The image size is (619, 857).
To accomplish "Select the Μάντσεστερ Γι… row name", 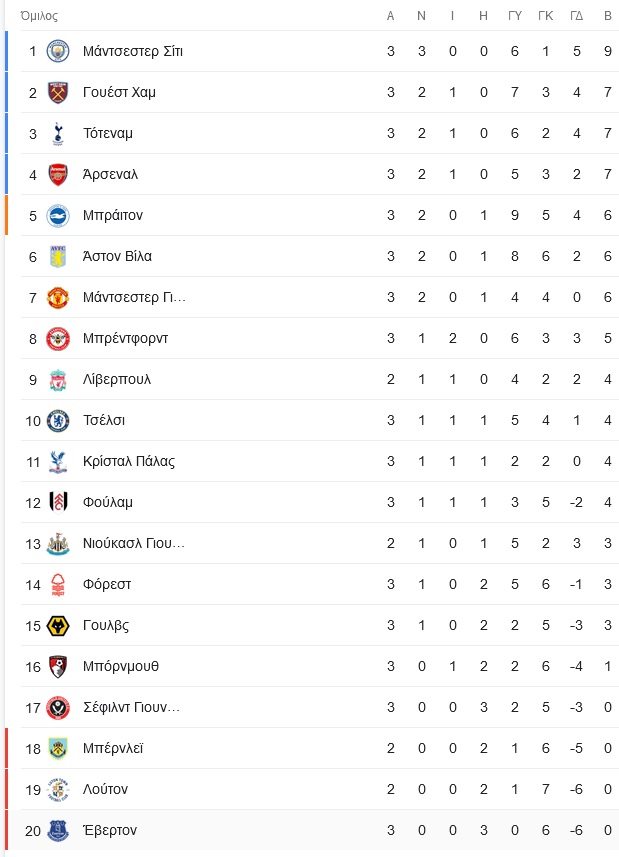I will click(134, 297).
